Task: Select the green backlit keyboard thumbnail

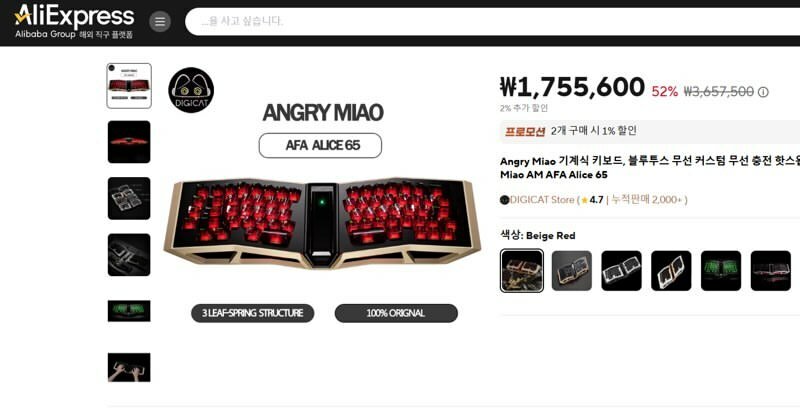Action: click(x=129, y=311)
